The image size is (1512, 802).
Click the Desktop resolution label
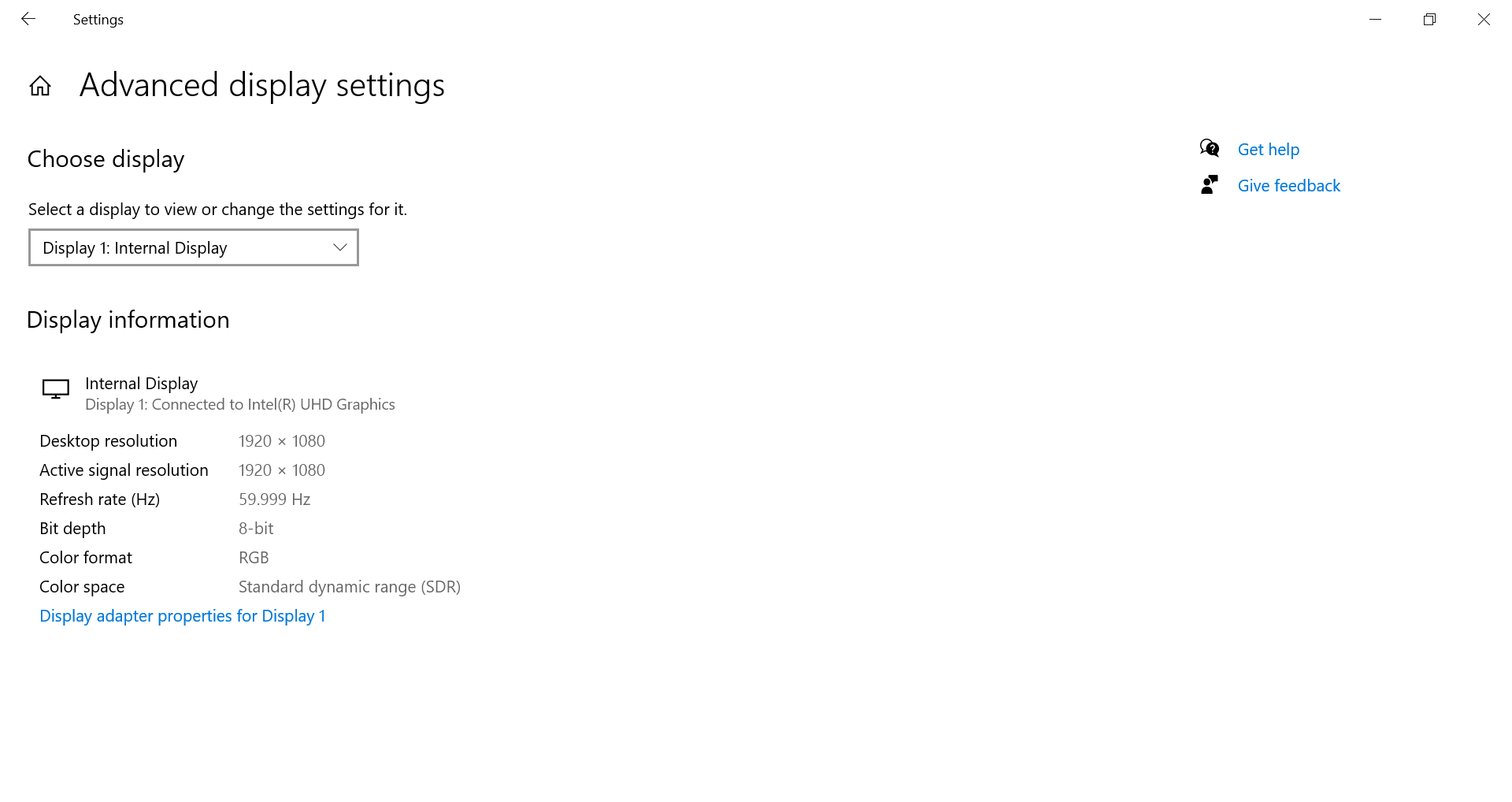point(109,441)
